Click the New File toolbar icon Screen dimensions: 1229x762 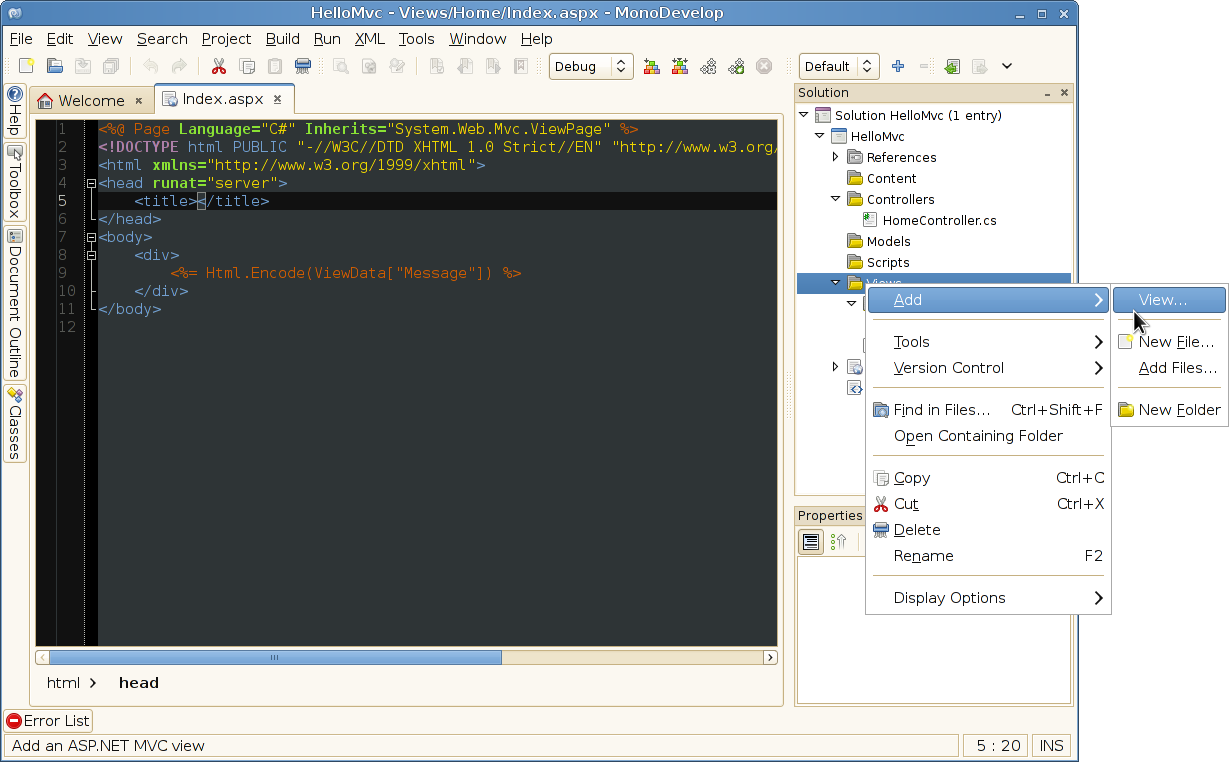pyautogui.click(x=27, y=66)
